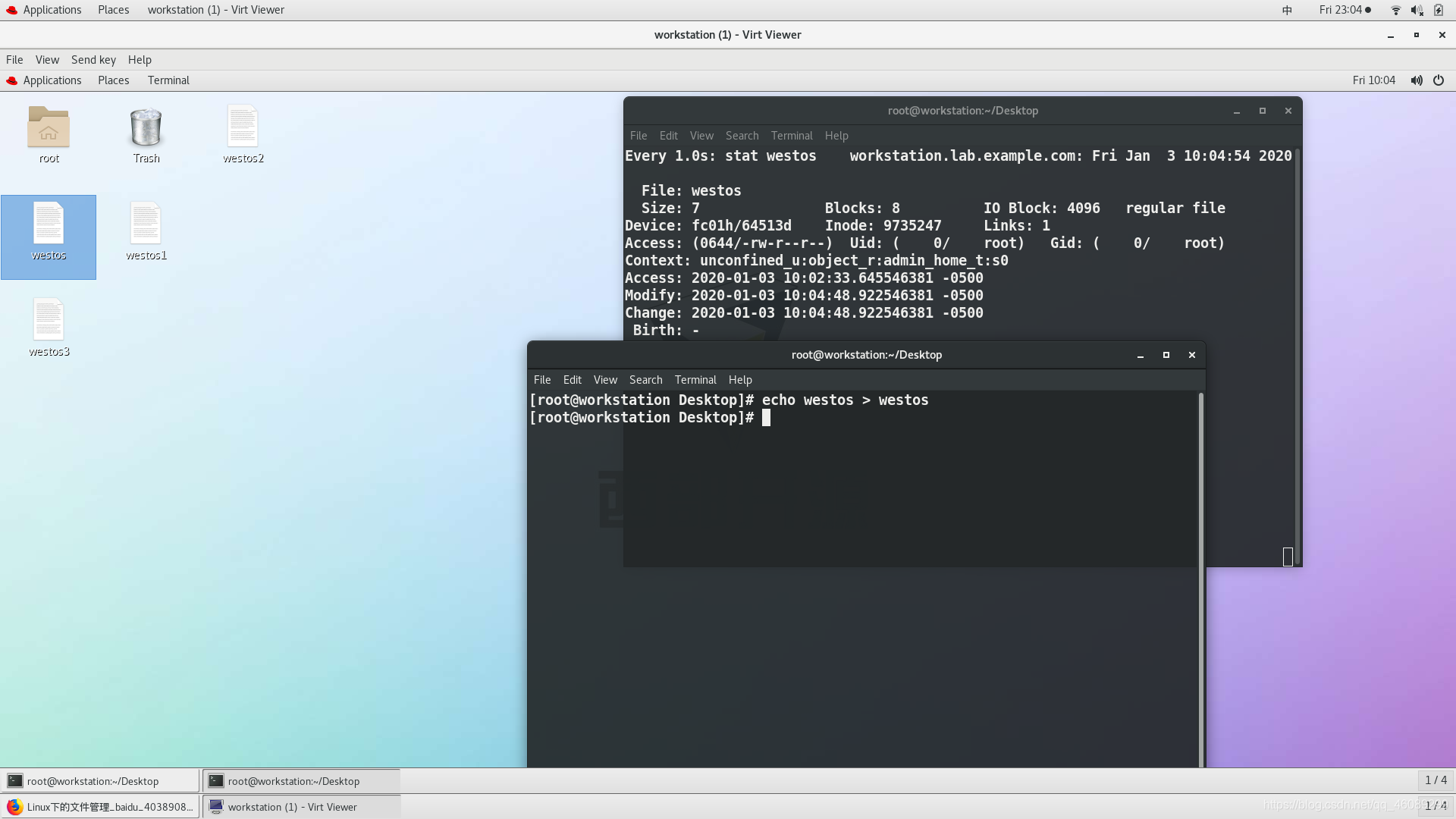1456x819 pixels.
Task: Click first root@workstation taskbar button
Action: 100,781
